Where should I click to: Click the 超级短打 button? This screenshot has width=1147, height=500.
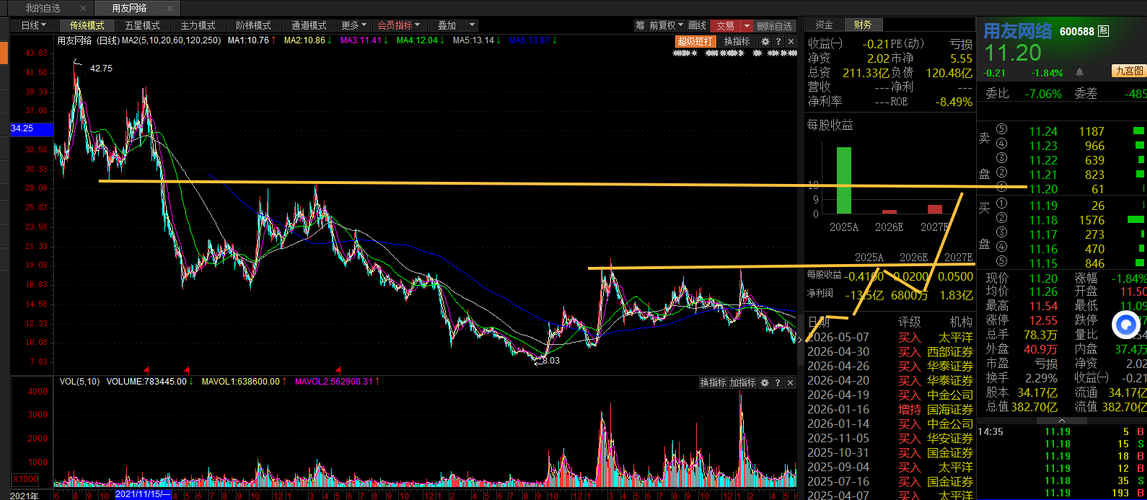pos(696,41)
